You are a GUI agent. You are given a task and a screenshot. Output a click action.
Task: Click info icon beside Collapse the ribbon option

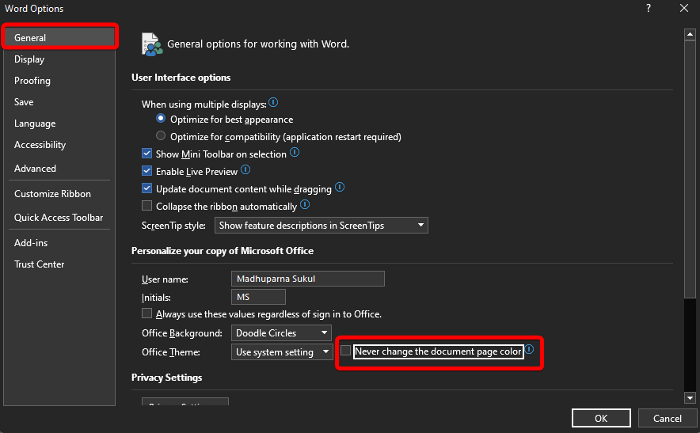click(305, 205)
